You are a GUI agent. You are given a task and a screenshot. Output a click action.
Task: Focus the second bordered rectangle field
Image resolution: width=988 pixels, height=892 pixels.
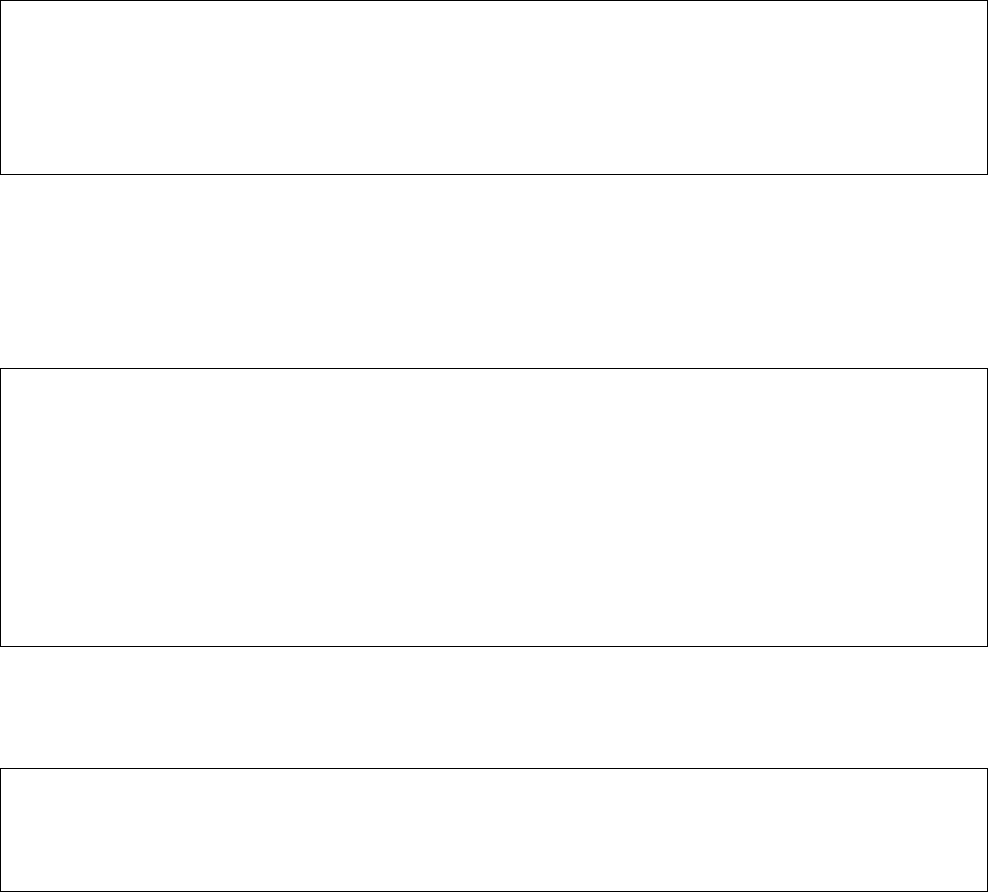(x=494, y=507)
